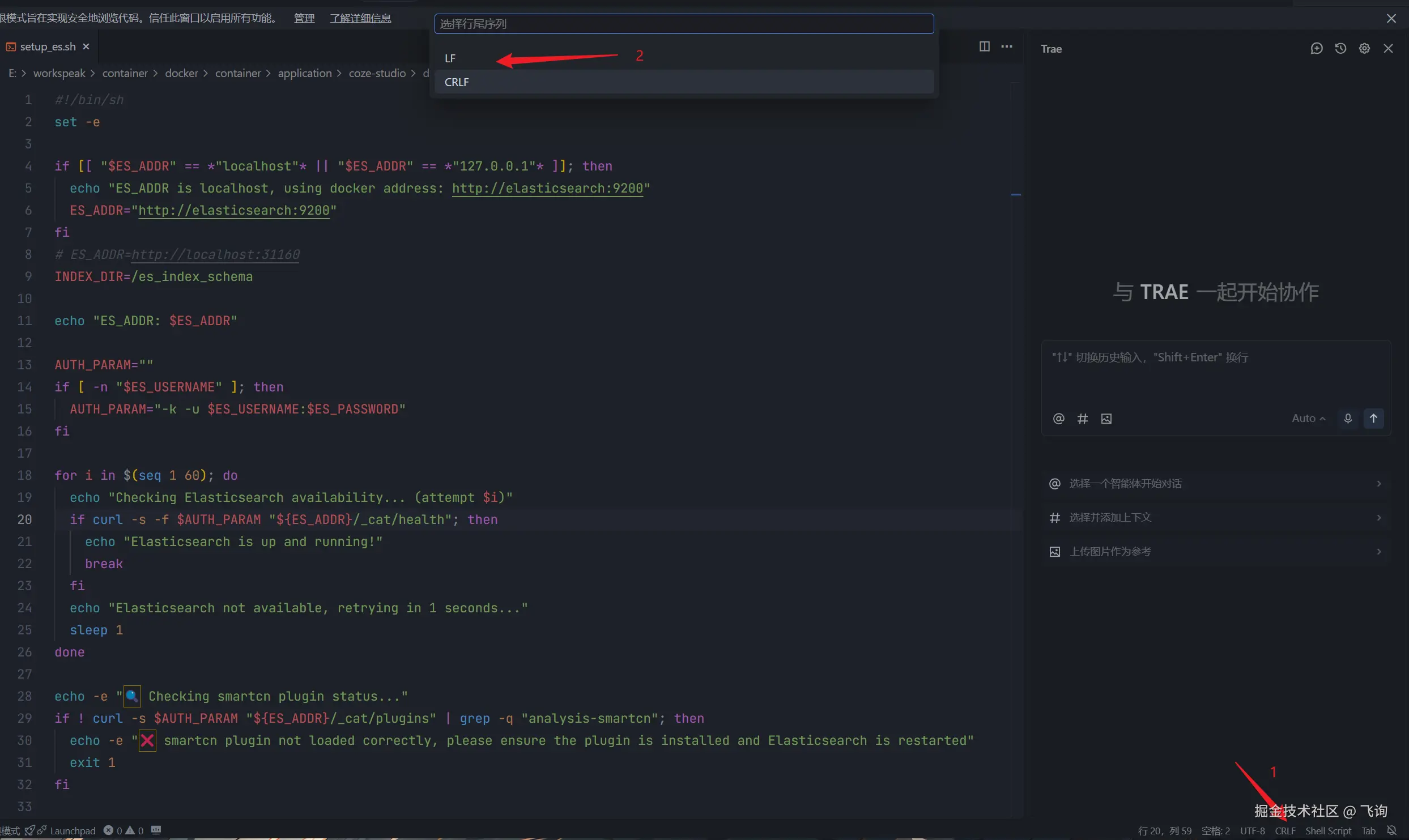The height and width of the screenshot is (840, 1409).
Task: Click the workspeak breadcrumb
Action: pos(59,73)
